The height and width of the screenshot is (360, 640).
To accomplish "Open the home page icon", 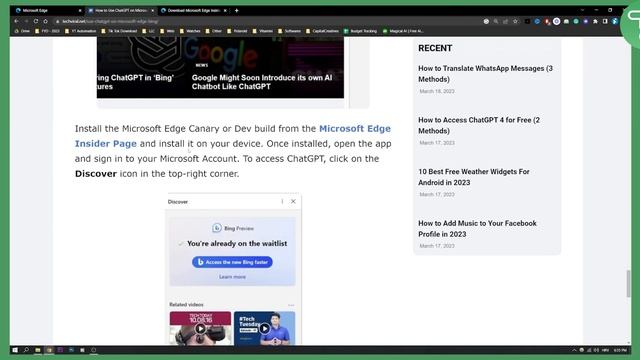I will coord(46,21).
